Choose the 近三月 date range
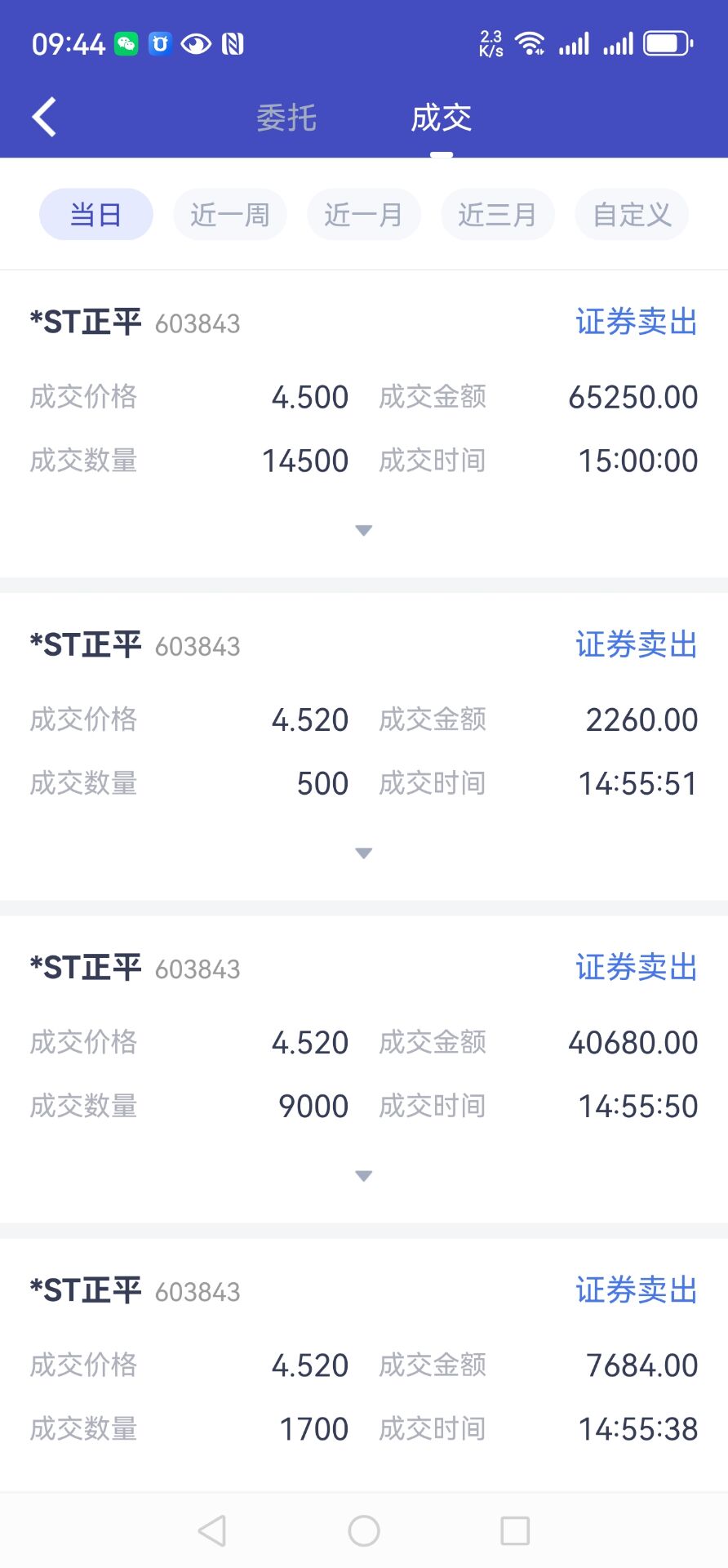The image size is (728, 1568). click(498, 215)
